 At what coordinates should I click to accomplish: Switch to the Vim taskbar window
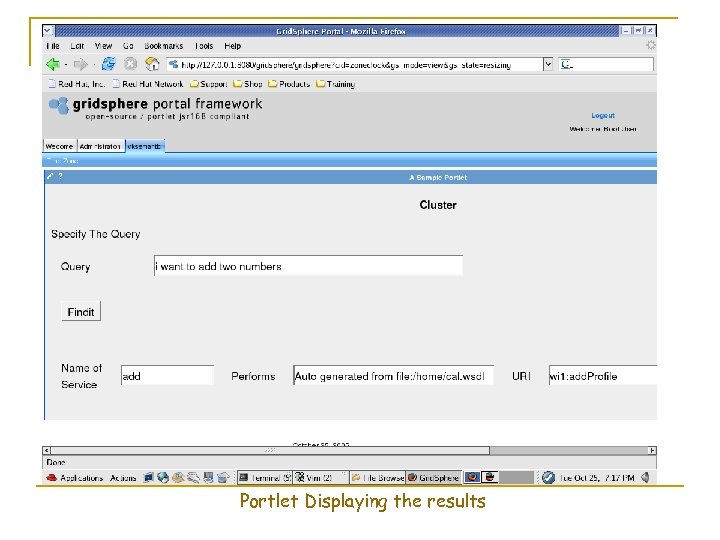pyautogui.click(x=321, y=478)
